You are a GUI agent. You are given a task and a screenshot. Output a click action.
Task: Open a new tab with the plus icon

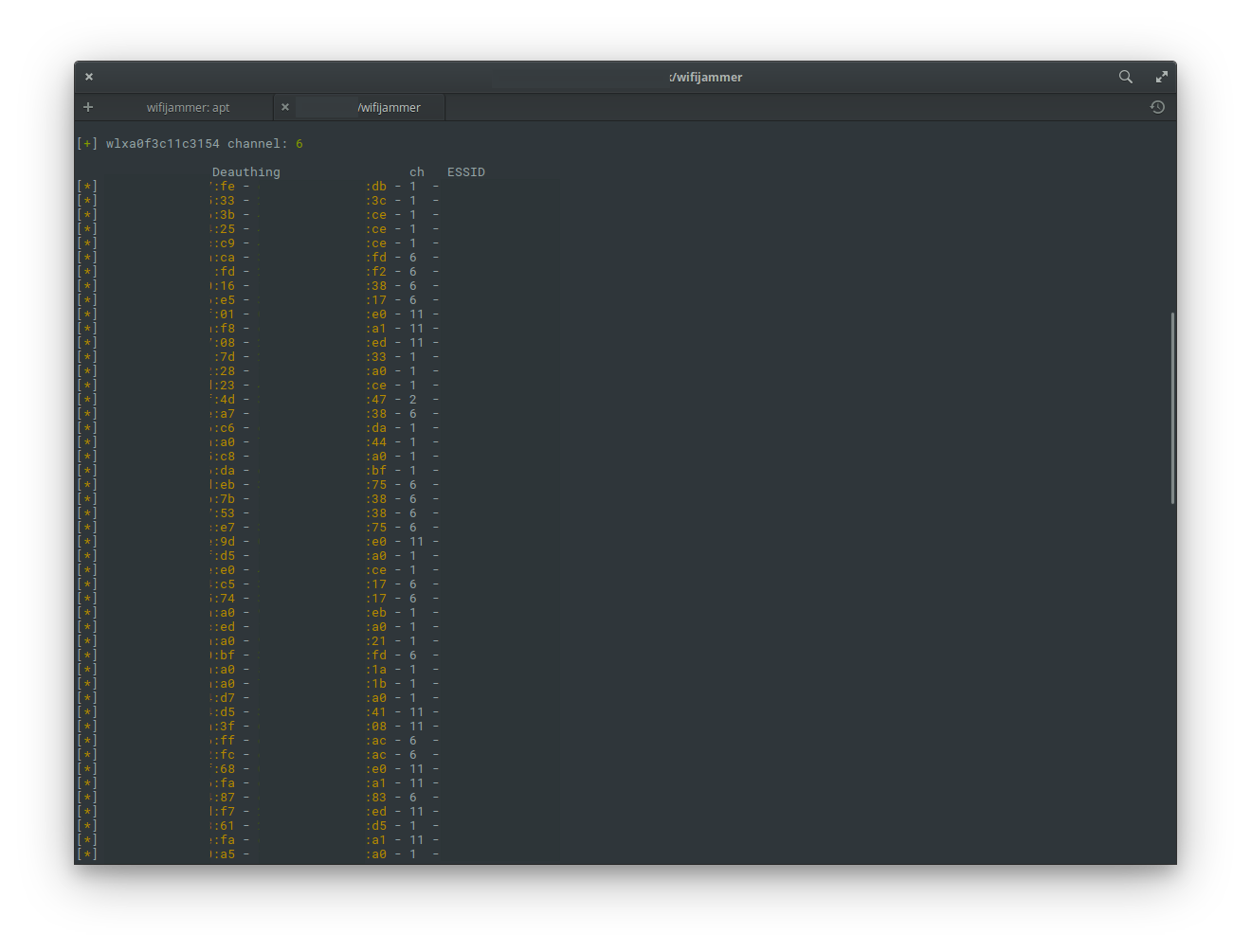pyautogui.click(x=88, y=107)
